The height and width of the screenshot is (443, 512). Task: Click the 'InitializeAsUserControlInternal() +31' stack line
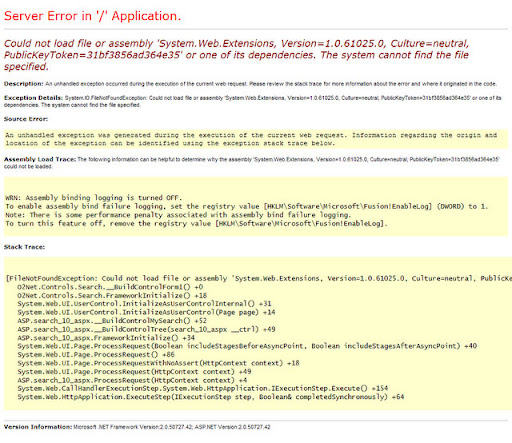tap(144, 304)
